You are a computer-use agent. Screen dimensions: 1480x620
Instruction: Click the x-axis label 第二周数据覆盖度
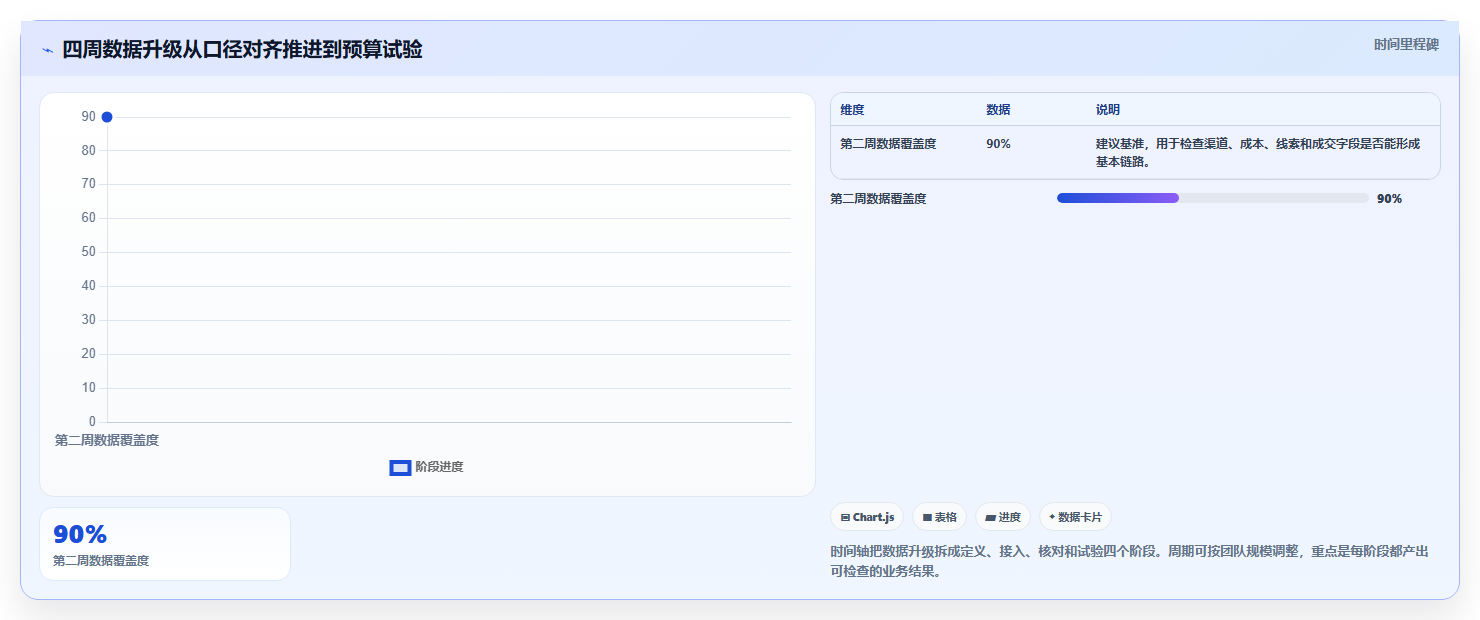point(107,440)
